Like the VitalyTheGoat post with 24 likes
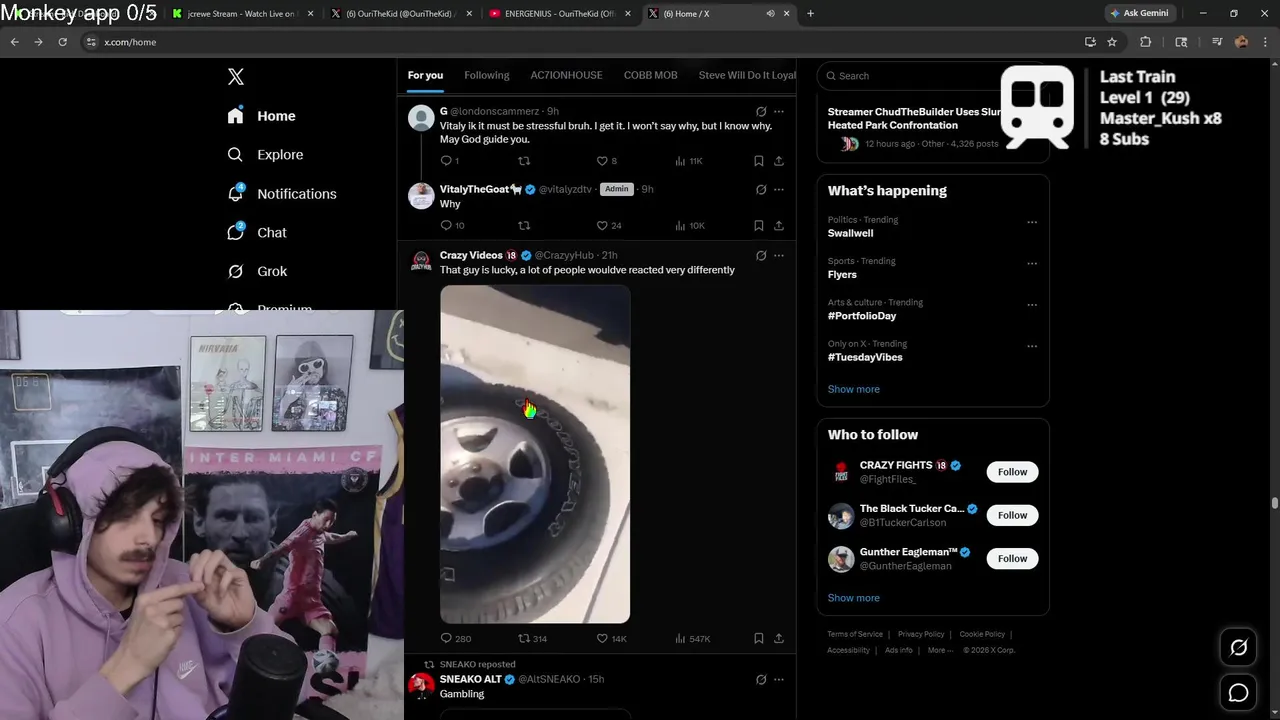Viewport: 1280px width, 720px height. pos(602,226)
